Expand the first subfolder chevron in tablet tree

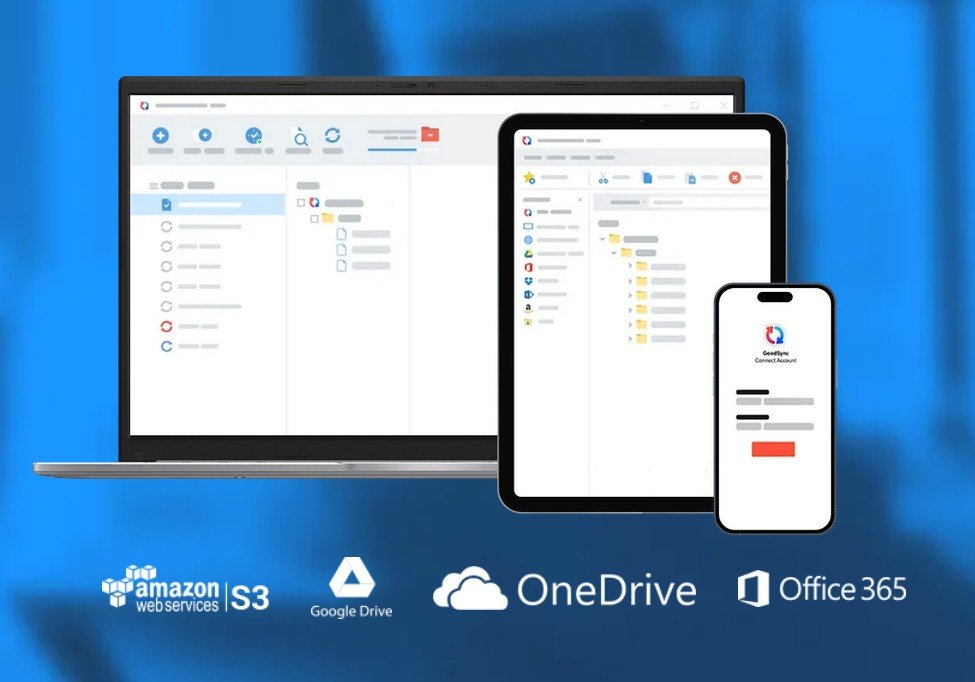pyautogui.click(x=630, y=267)
